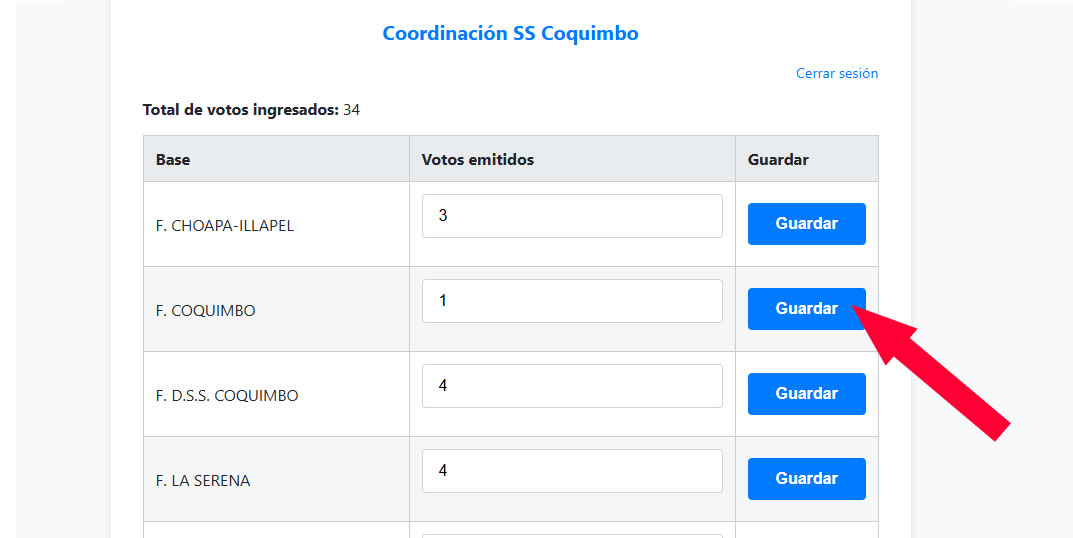Focus the F. CHOAPA-ILLAPEL votes field
Viewport: 1073px width, 538px height.
click(x=571, y=216)
